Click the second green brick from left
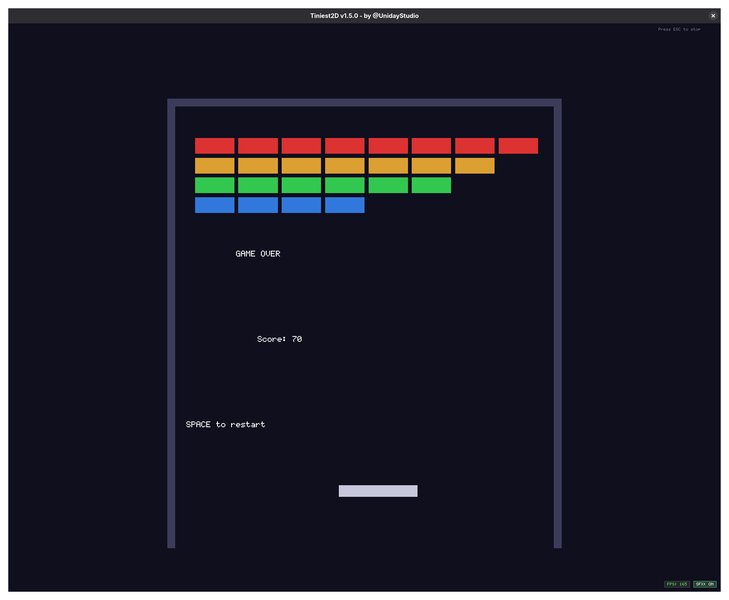This screenshot has width=729, height=600. point(258,185)
